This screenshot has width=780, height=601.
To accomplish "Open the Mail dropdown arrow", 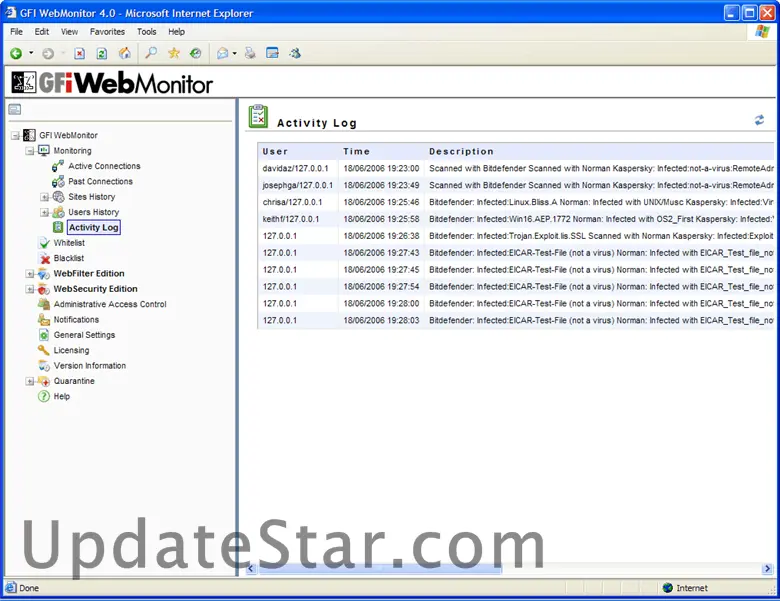I will (234, 53).
